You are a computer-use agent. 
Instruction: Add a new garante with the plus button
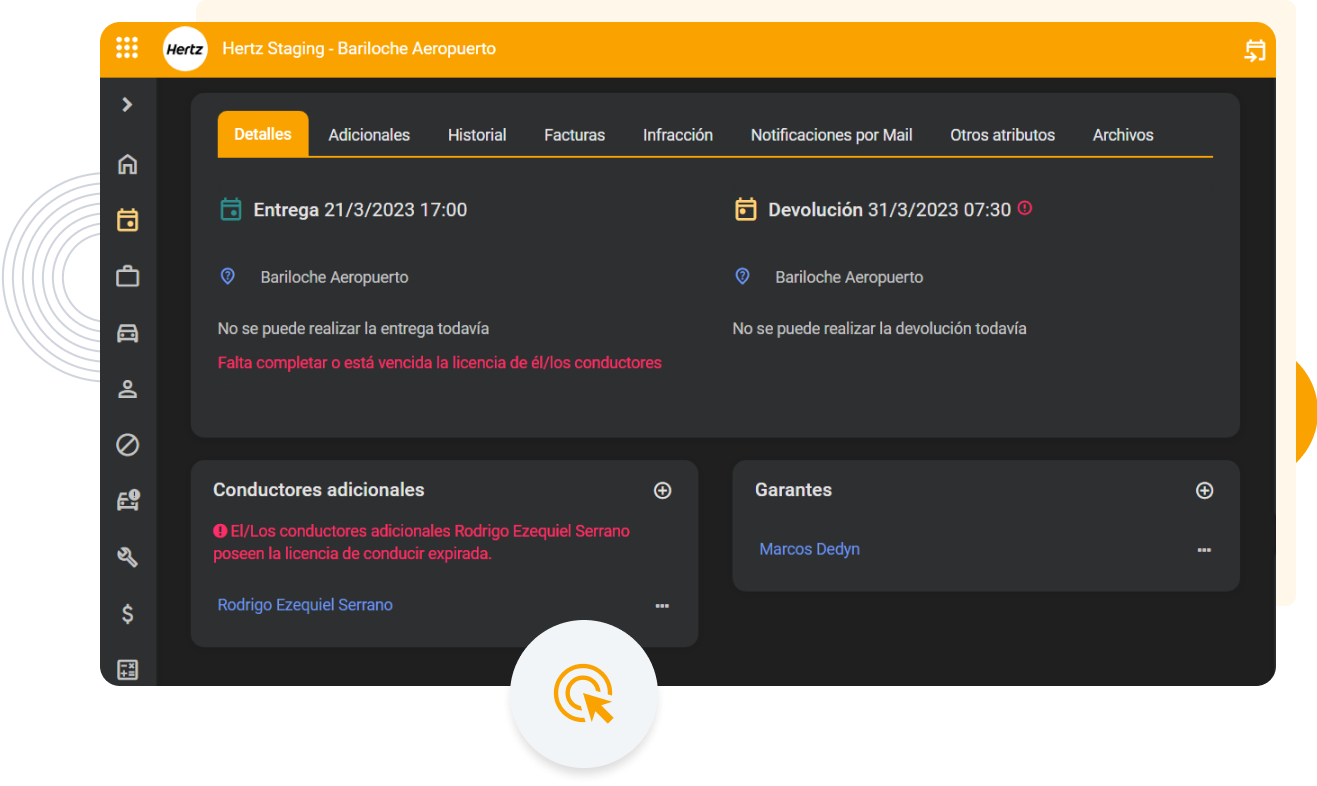point(1204,490)
